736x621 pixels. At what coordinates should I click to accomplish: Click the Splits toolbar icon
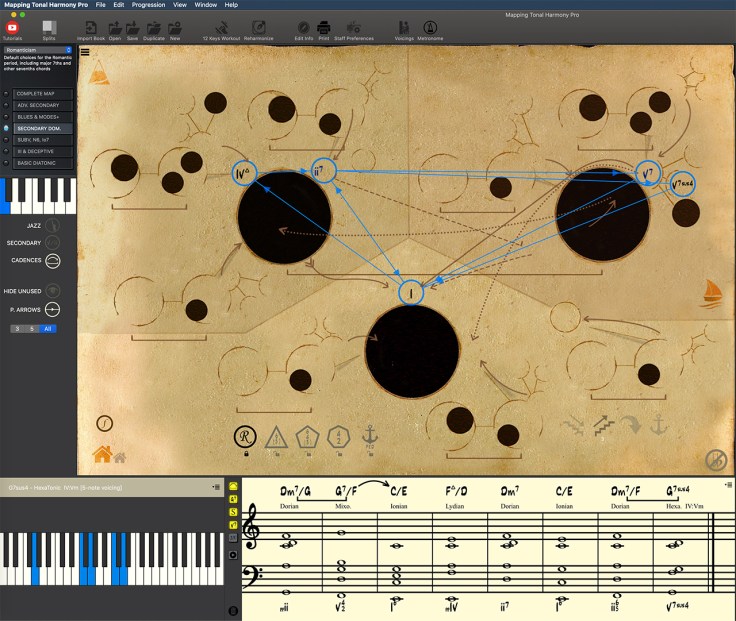[49, 27]
